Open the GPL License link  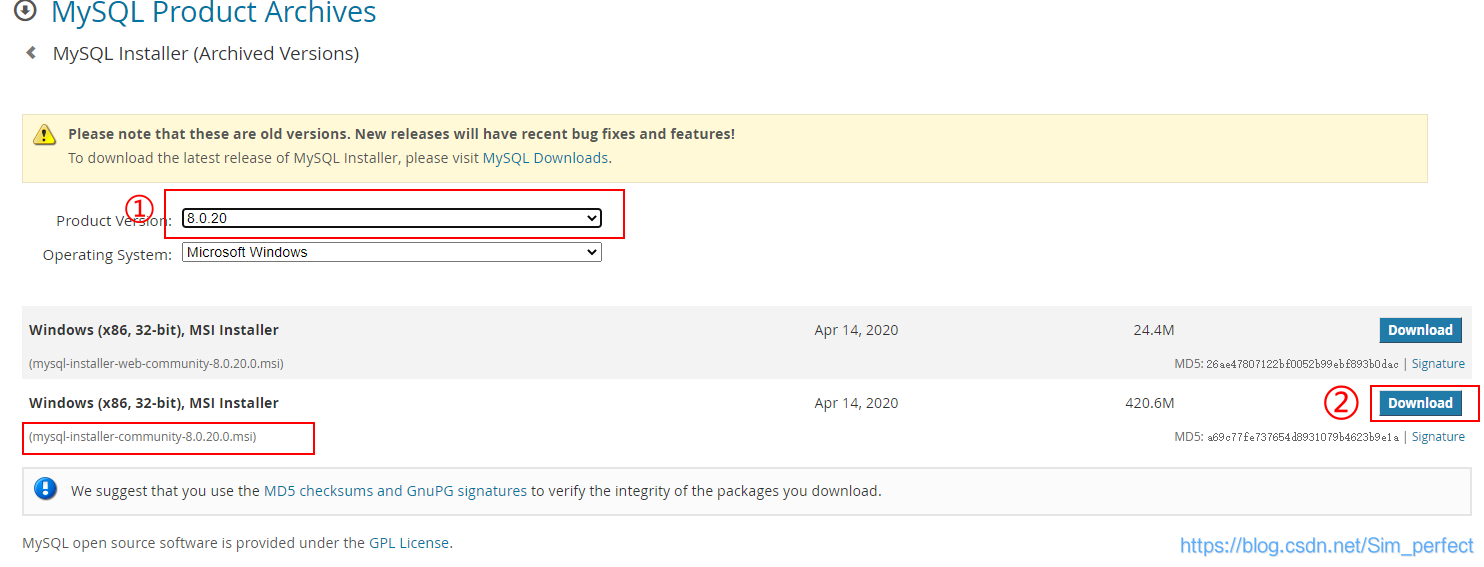410,543
